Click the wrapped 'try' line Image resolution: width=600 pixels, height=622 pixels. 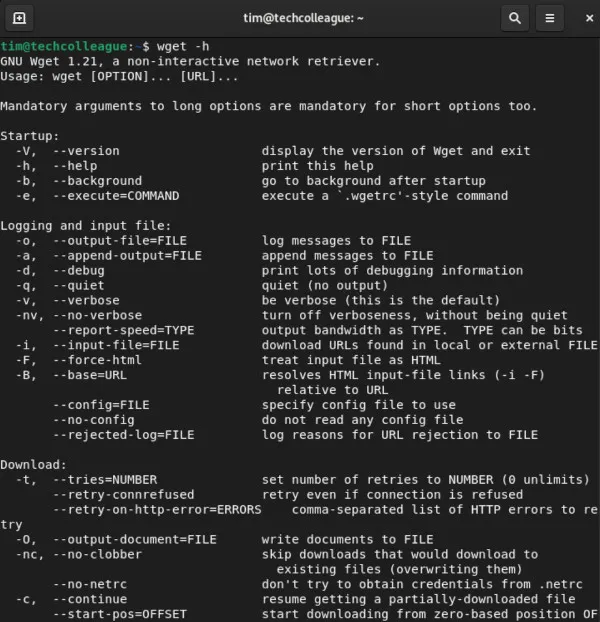click(x=12, y=525)
